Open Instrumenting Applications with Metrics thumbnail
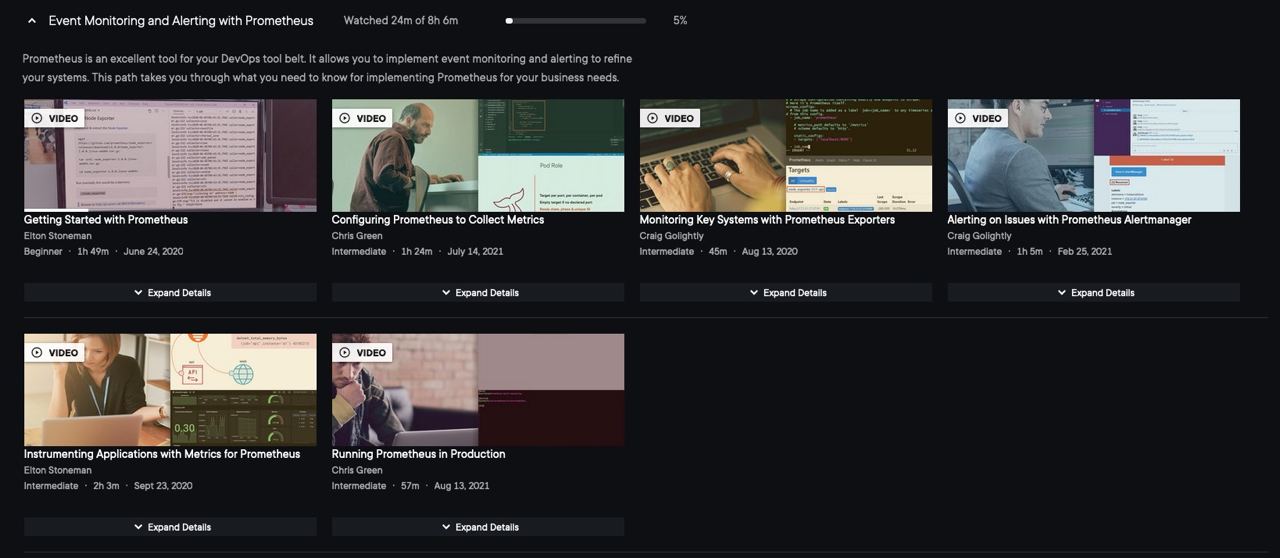The image size is (1280, 558). point(170,390)
